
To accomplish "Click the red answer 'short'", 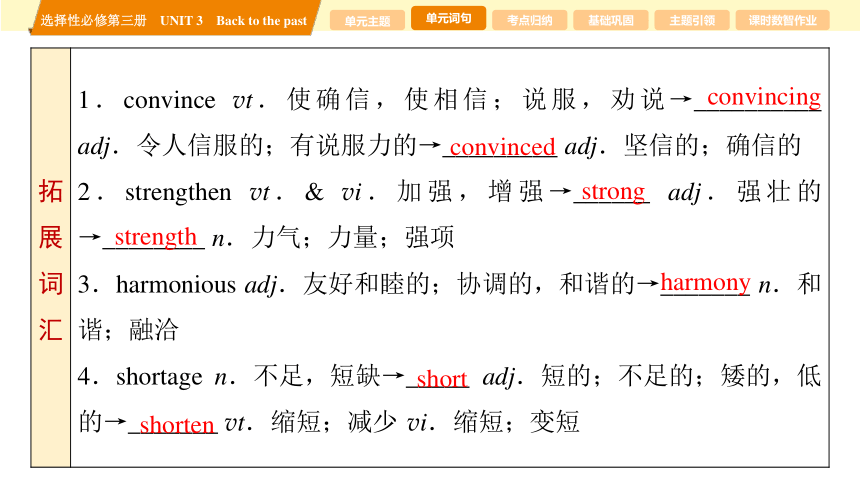I will [442, 379].
